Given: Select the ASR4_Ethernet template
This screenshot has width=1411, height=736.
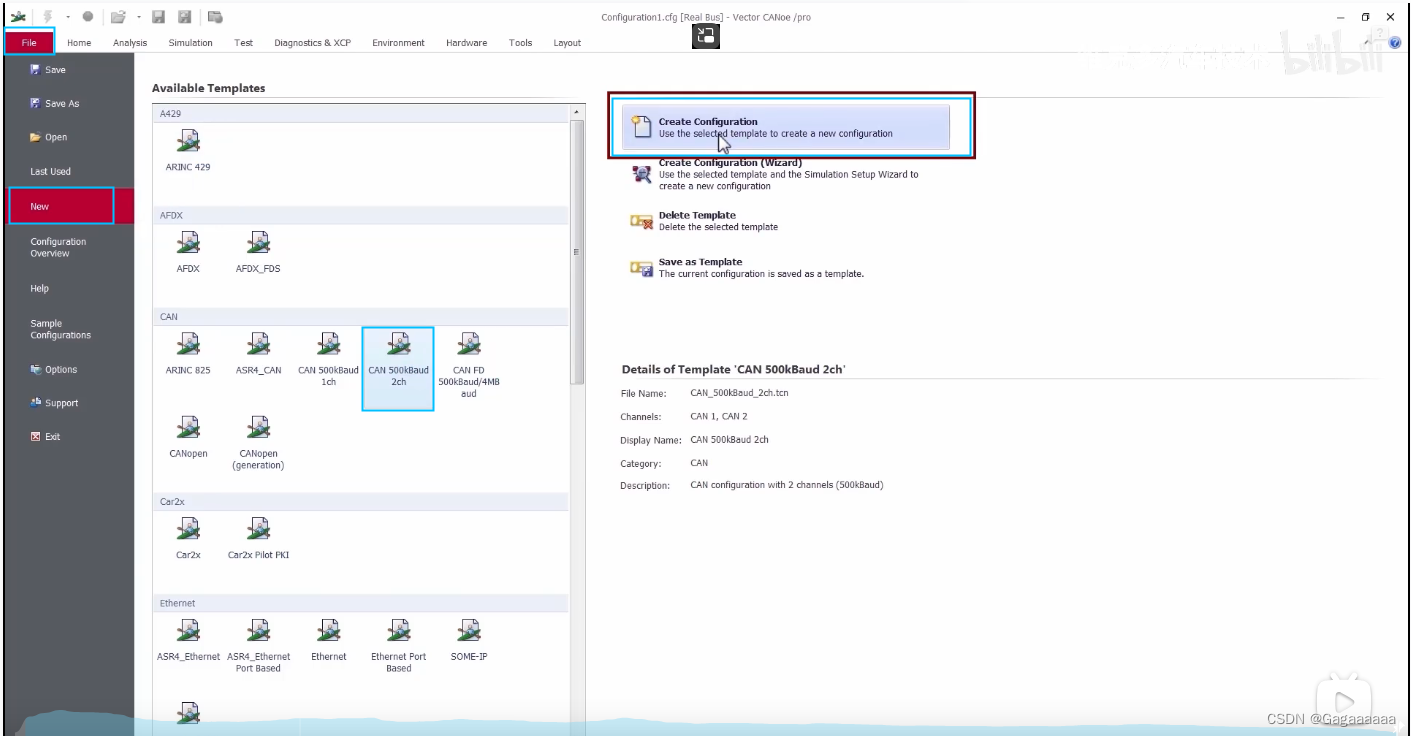Looking at the screenshot, I should [188, 641].
